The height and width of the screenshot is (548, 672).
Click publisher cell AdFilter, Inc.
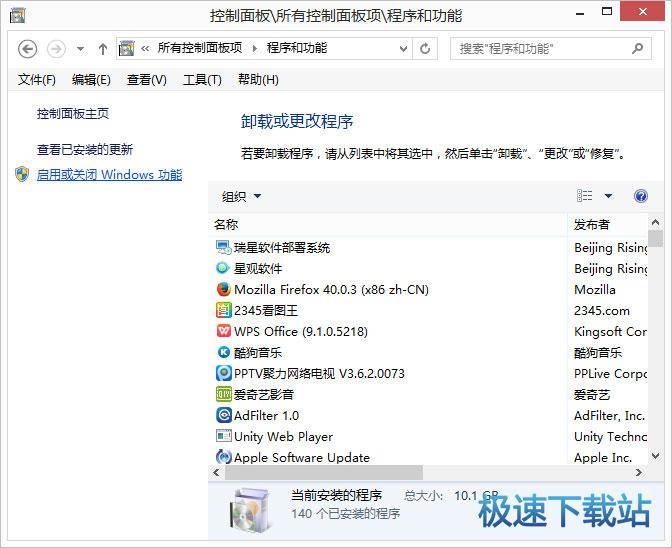click(609, 416)
